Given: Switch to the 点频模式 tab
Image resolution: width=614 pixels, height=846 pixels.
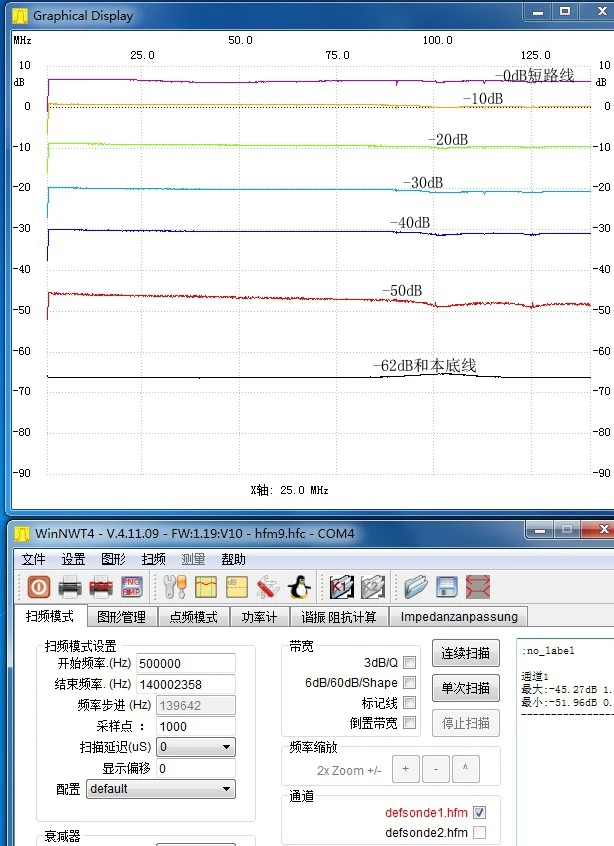Looking at the screenshot, I should [194, 617].
